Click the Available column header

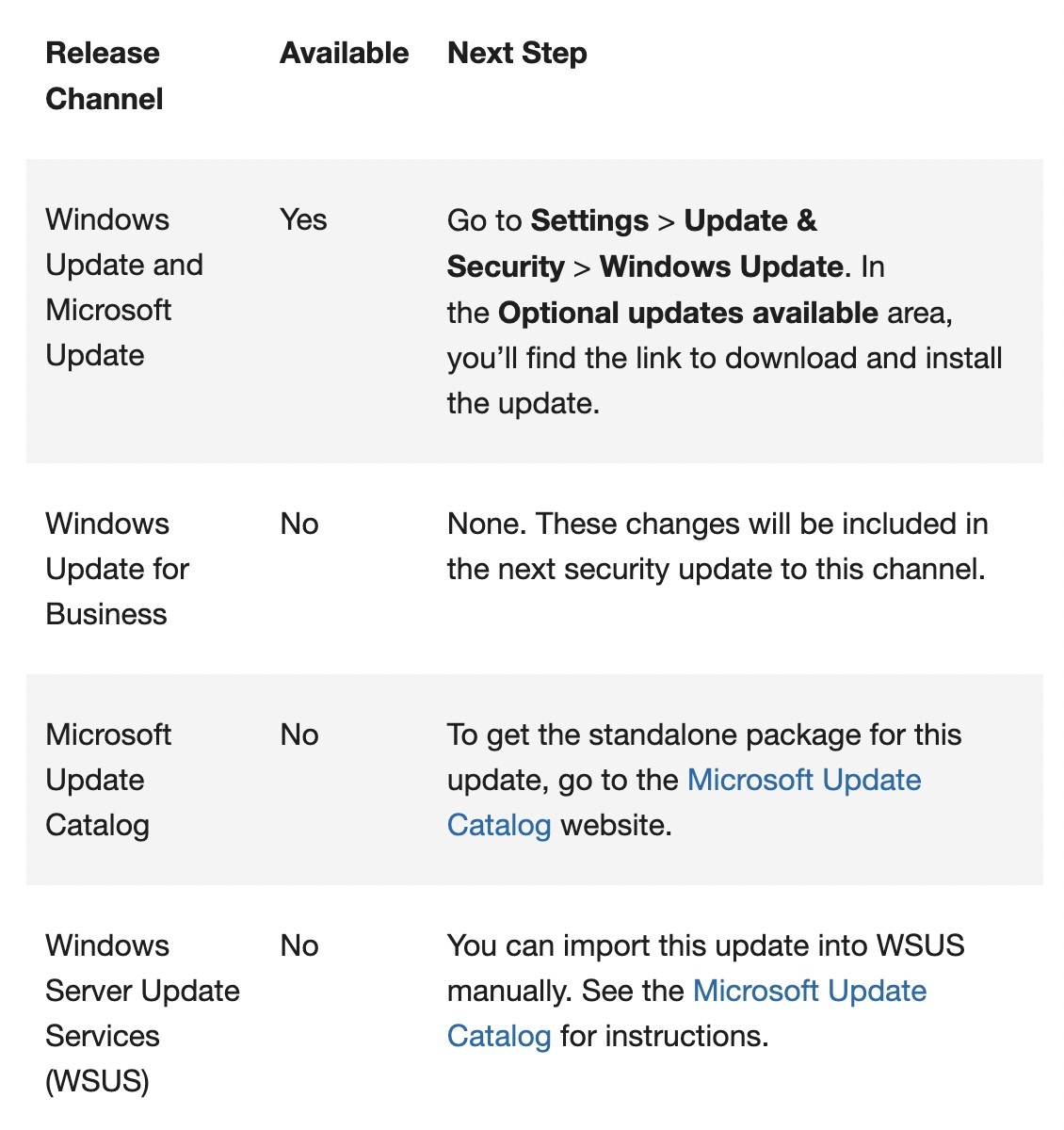point(345,53)
